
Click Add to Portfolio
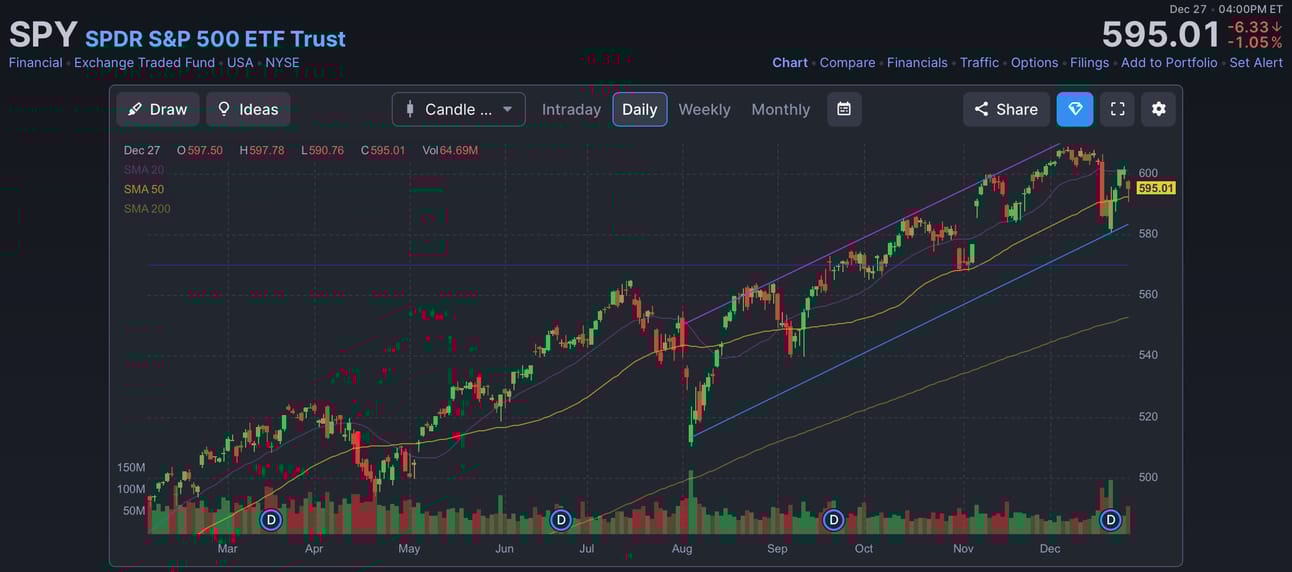point(1169,62)
